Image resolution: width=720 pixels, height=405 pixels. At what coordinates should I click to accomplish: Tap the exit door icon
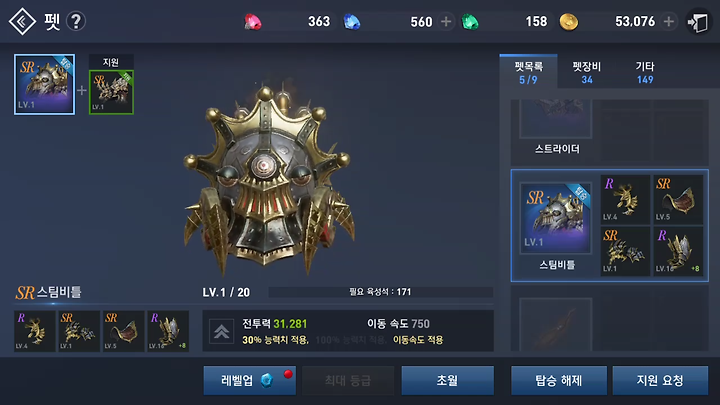click(x=698, y=22)
